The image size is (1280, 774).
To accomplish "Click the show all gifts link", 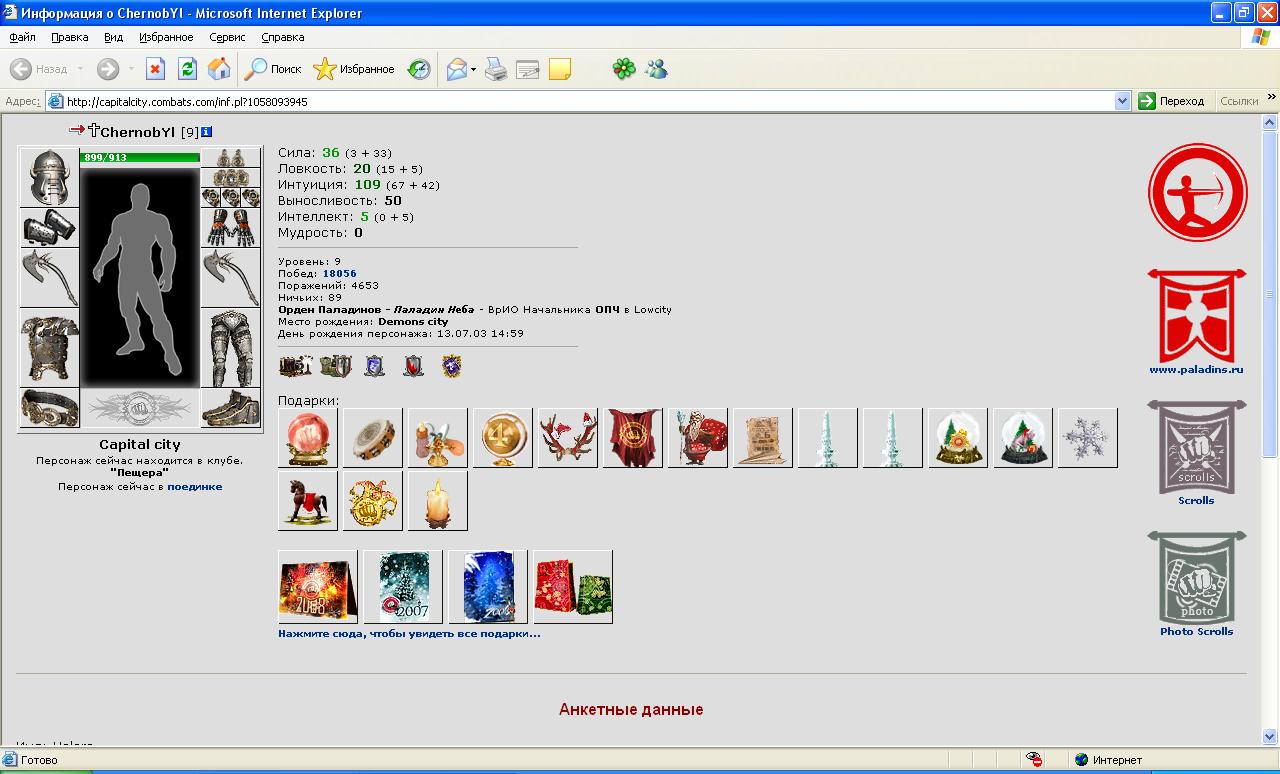I will pyautogui.click(x=409, y=633).
